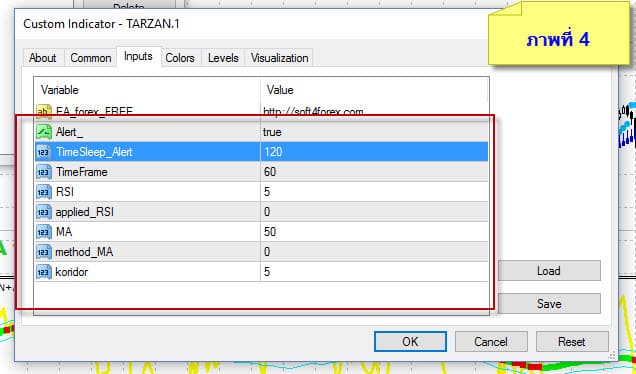
Task: Select the soft4forex.com URL value
Action: pyautogui.click(x=313, y=112)
